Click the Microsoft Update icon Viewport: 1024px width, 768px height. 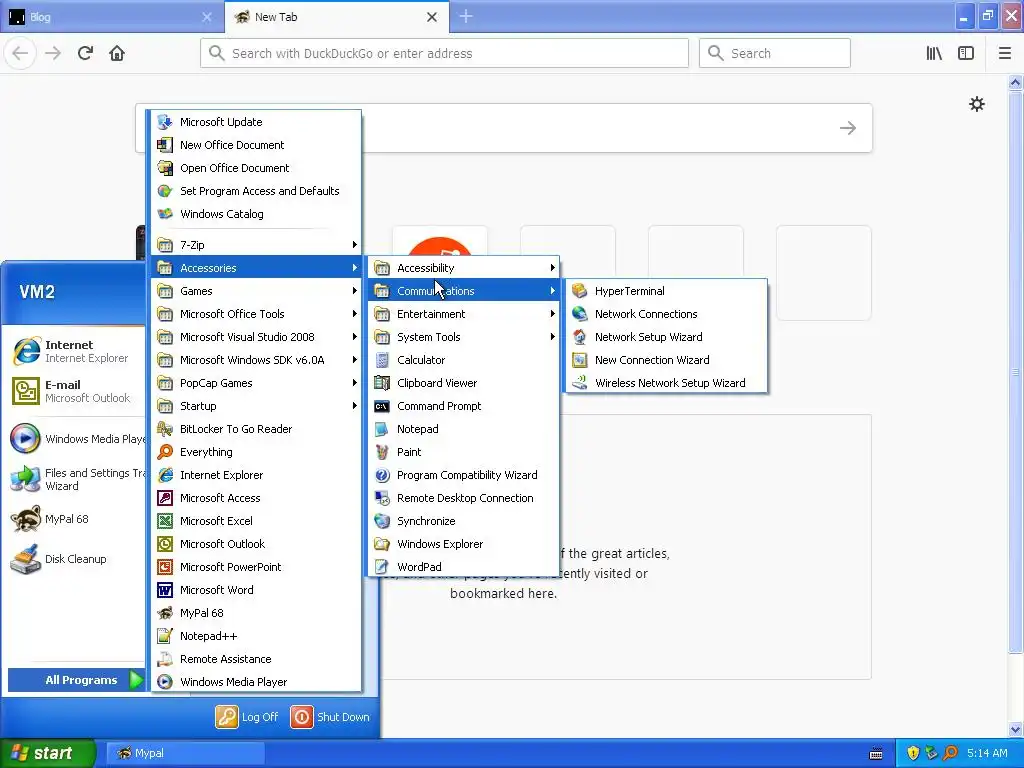165,122
